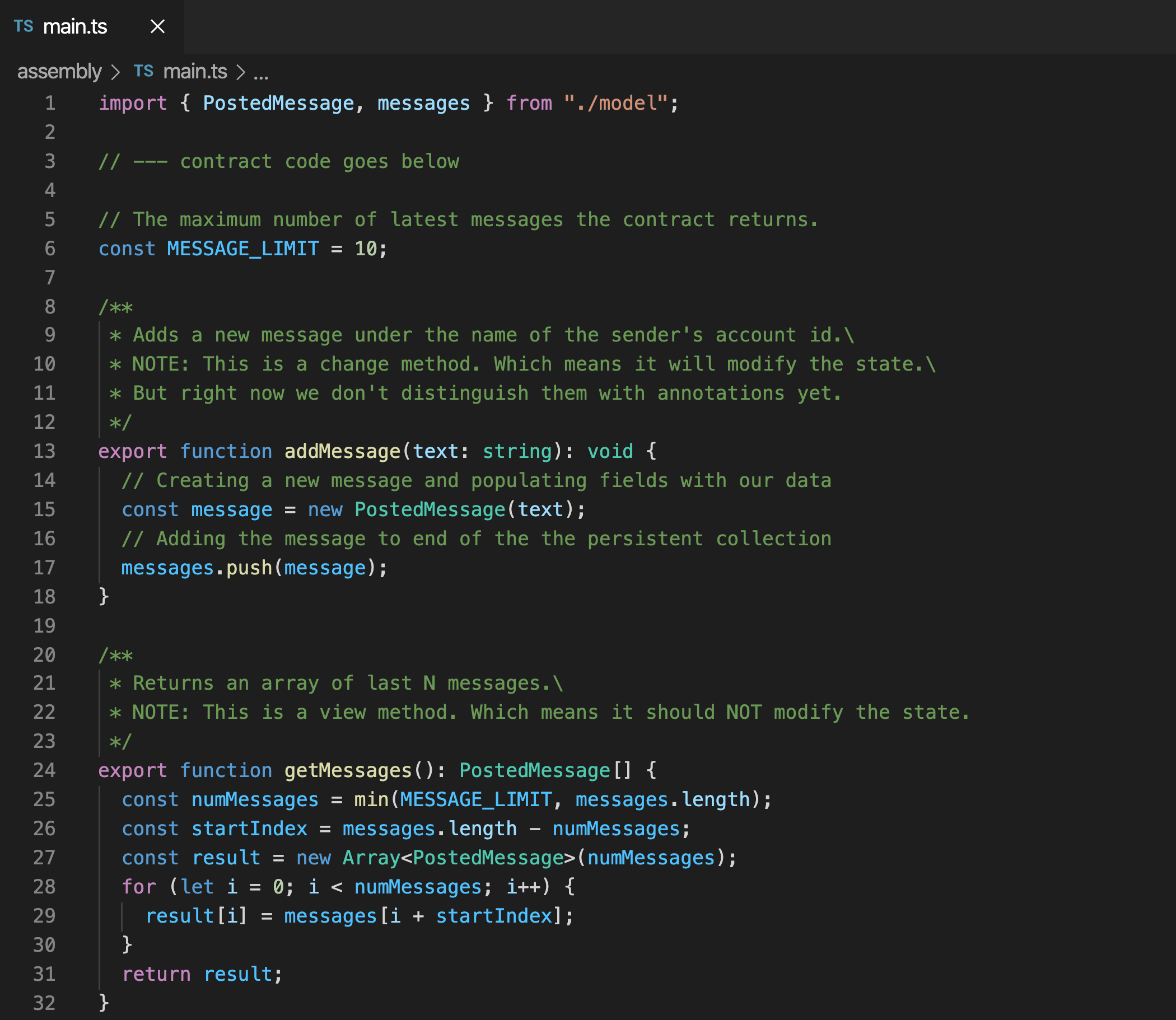Image resolution: width=1176 pixels, height=1020 pixels.
Task: Place cursor on getMessages function name
Action: click(x=347, y=770)
